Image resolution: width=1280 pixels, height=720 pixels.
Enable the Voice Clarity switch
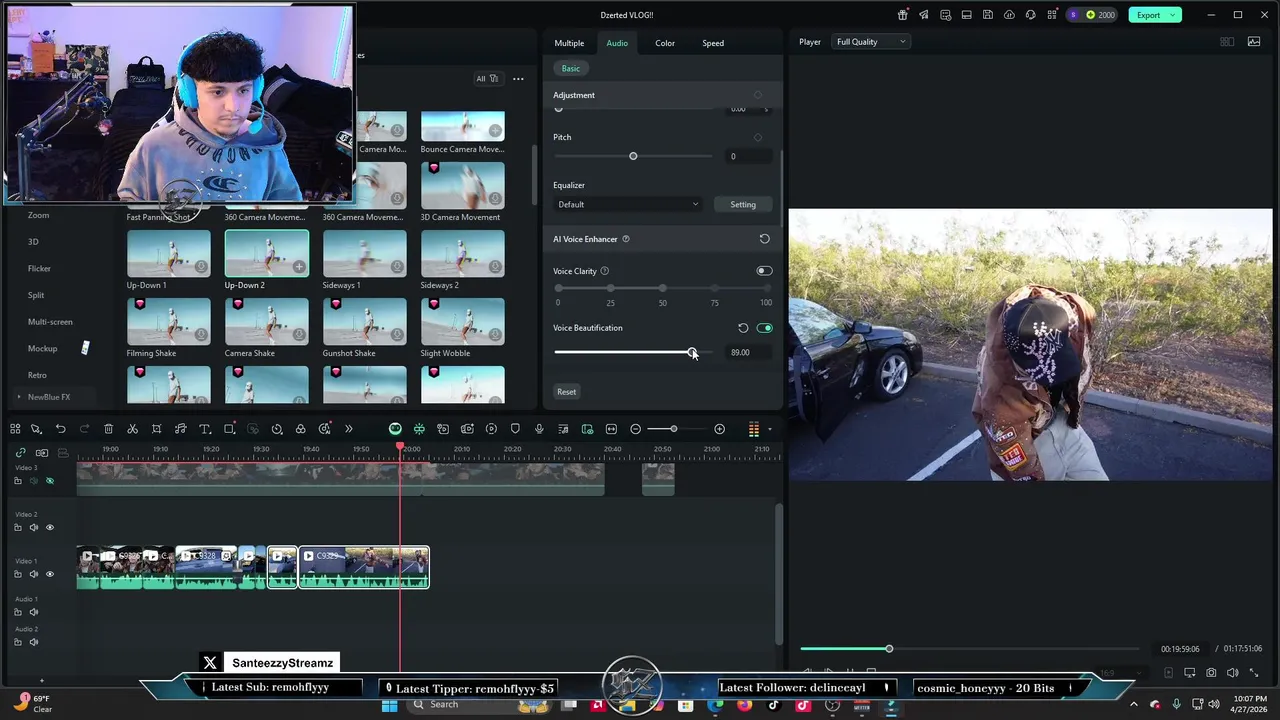(x=764, y=271)
